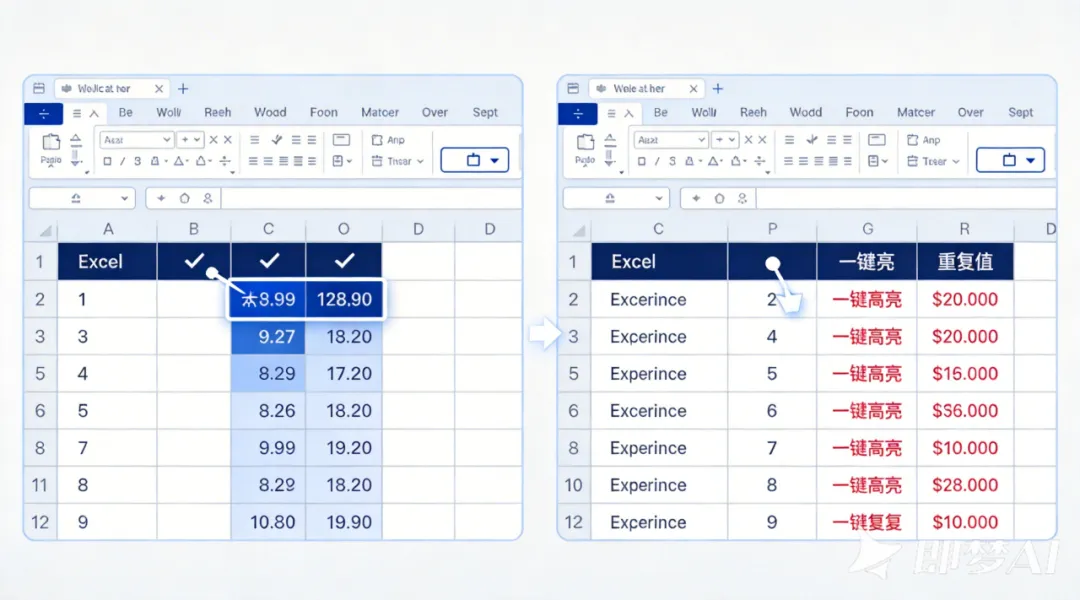1080x600 pixels.
Task: Click the '重复值' header cell in right sheet
Action: coord(965,262)
